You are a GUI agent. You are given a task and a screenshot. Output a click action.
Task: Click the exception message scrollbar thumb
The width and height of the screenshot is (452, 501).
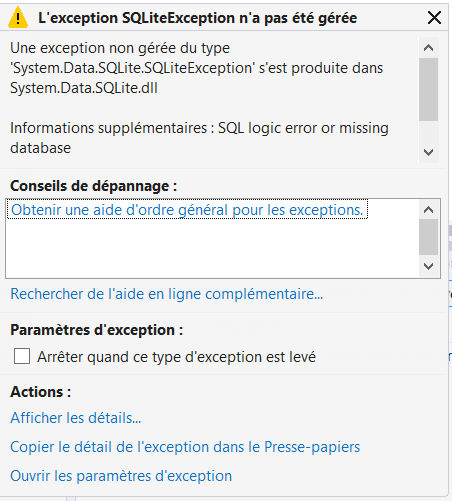click(428, 89)
